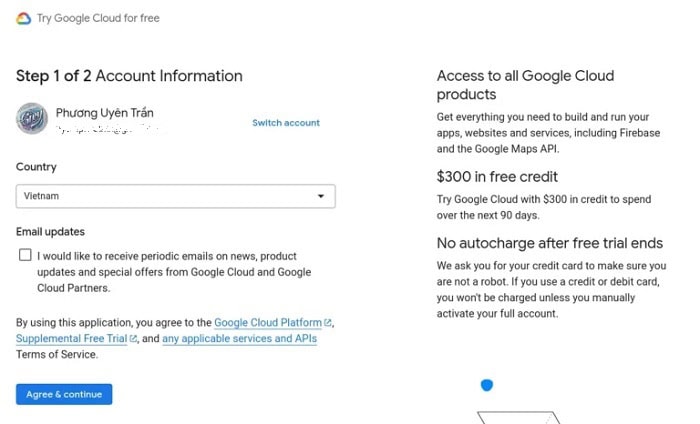Screen dimensions: 700x424
Task: Click external-link icon after Supplemental Free Trial
Action: [133, 338]
